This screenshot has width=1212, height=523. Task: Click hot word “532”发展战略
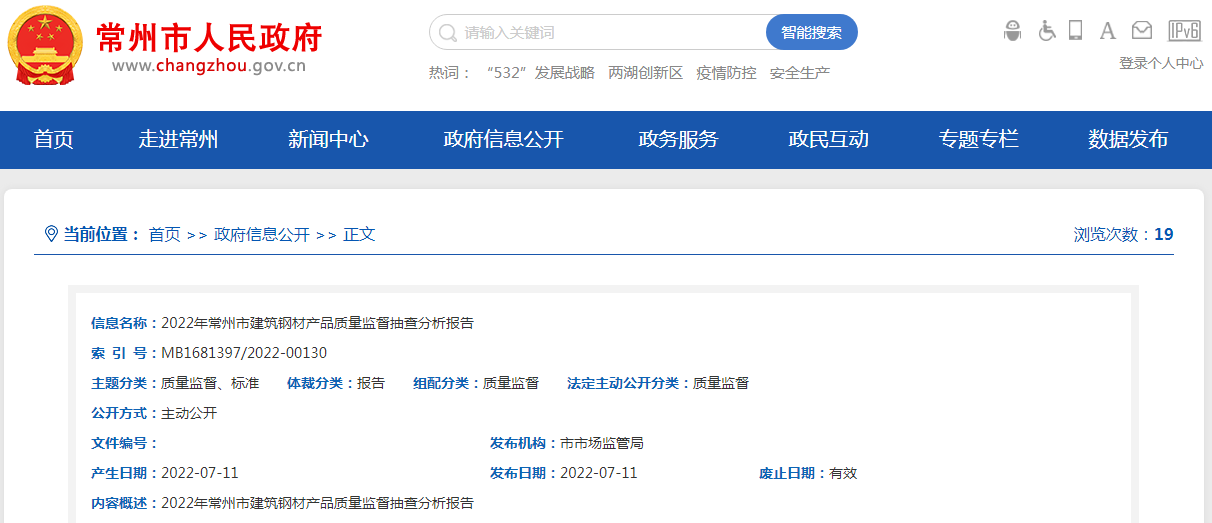540,73
